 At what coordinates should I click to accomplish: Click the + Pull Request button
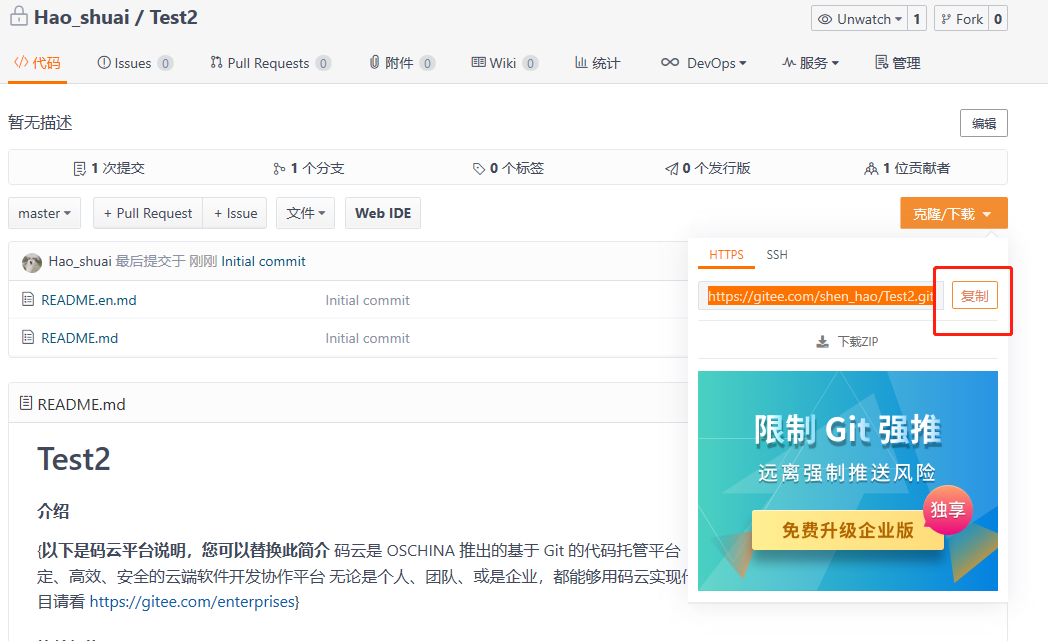click(148, 213)
